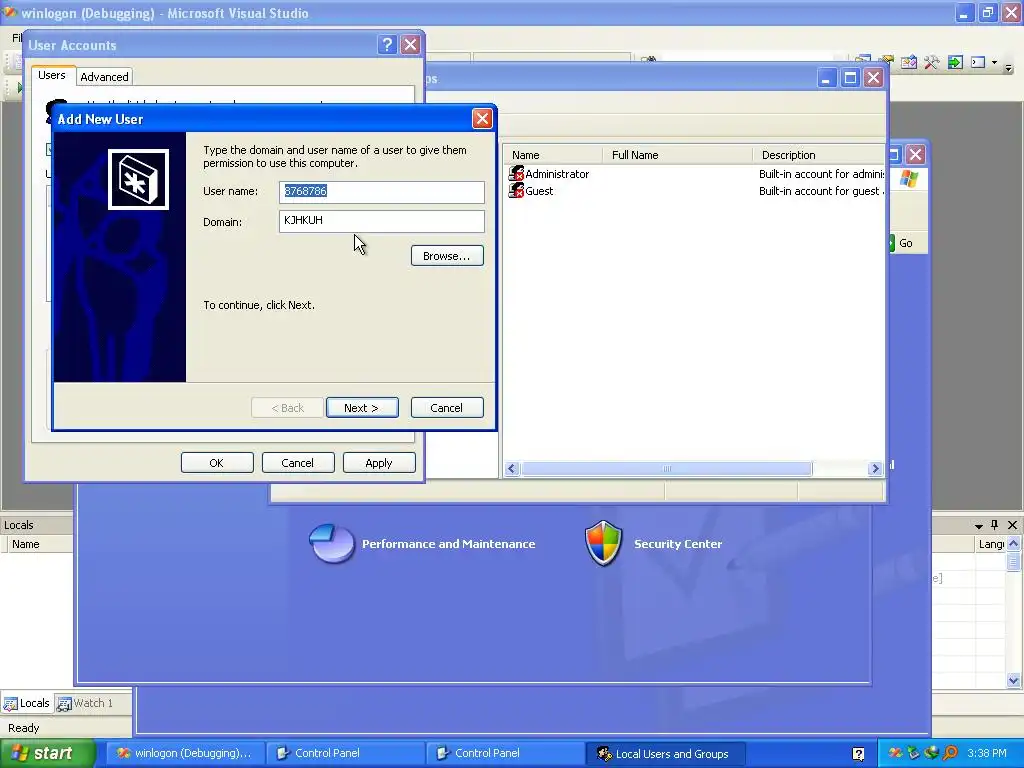Click the Guest account icon
This screenshot has width=1024, height=768.
click(516, 190)
